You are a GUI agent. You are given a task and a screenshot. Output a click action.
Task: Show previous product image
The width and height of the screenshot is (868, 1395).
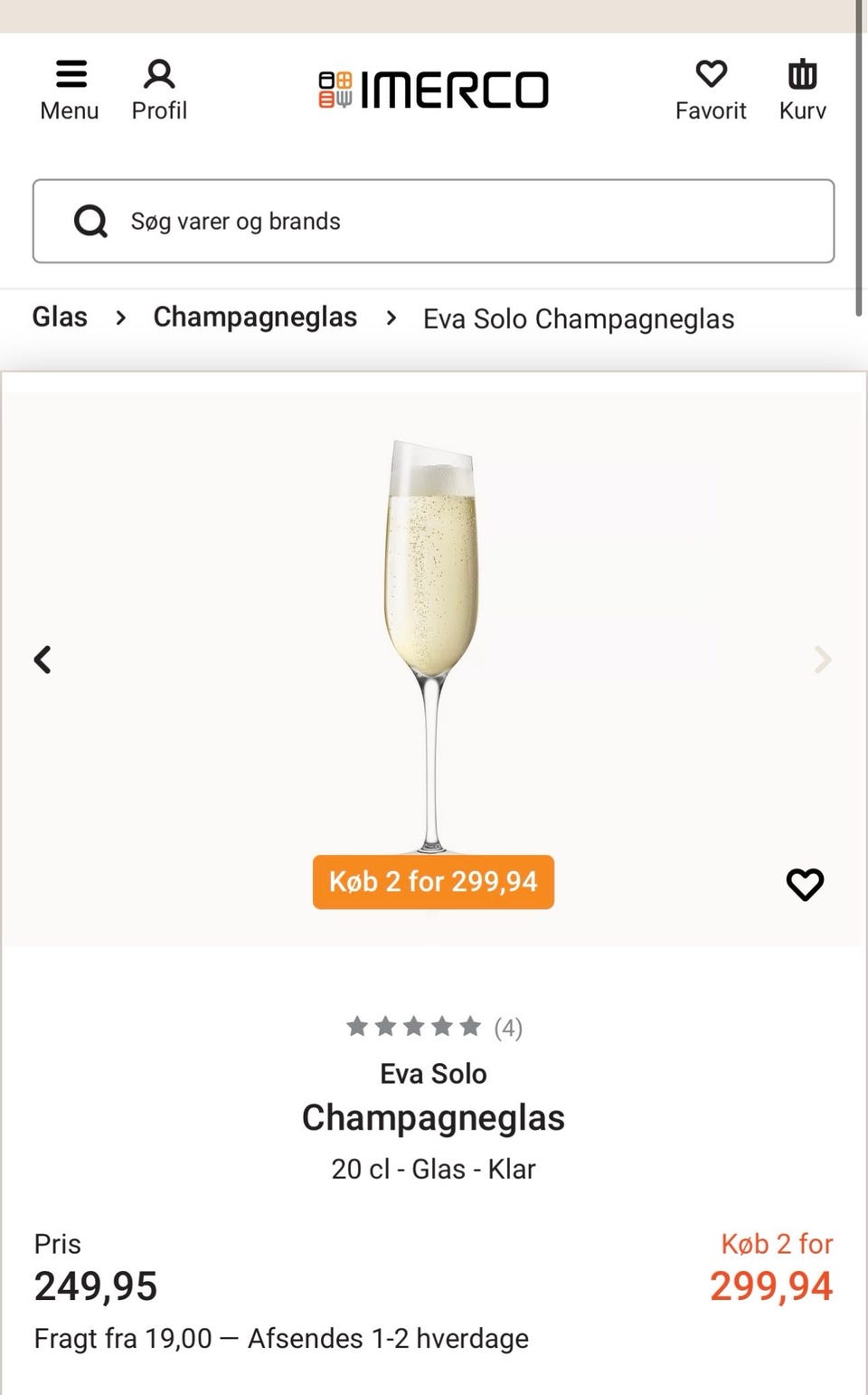click(42, 660)
